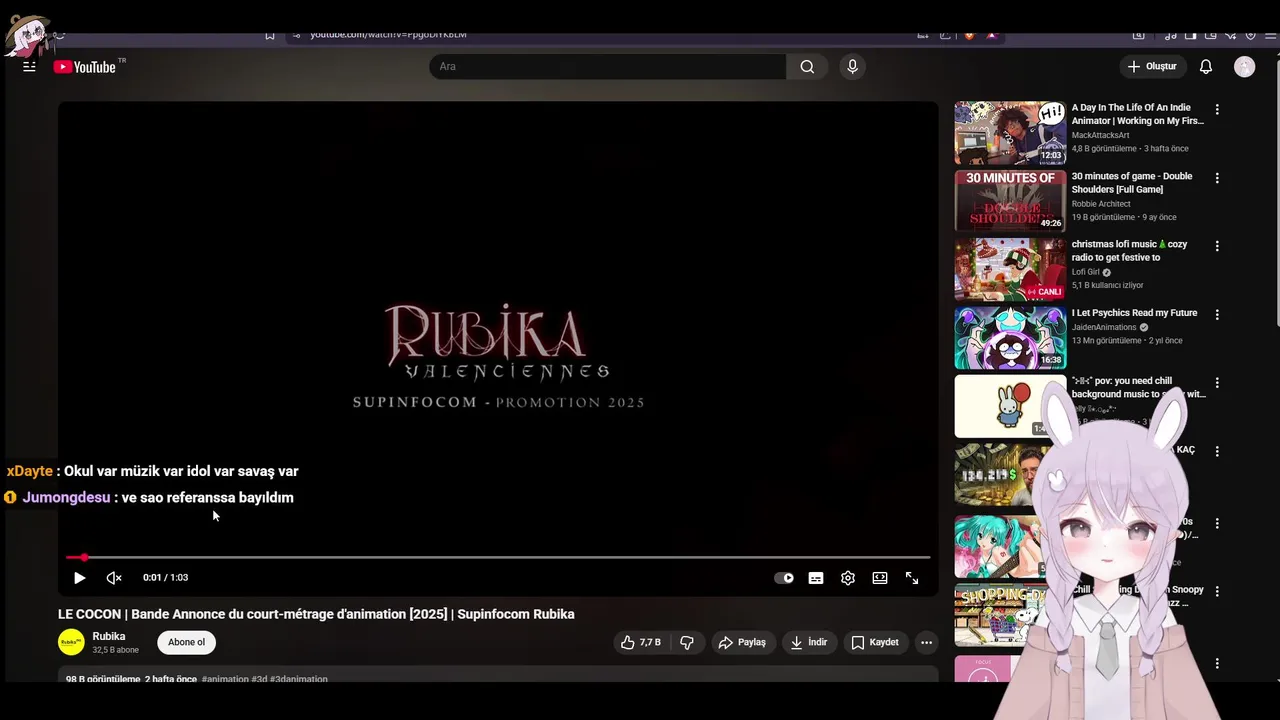The width and height of the screenshot is (1280, 720).
Task: Click the shopping Snoopy video thumbnail
Action: tap(1000, 614)
